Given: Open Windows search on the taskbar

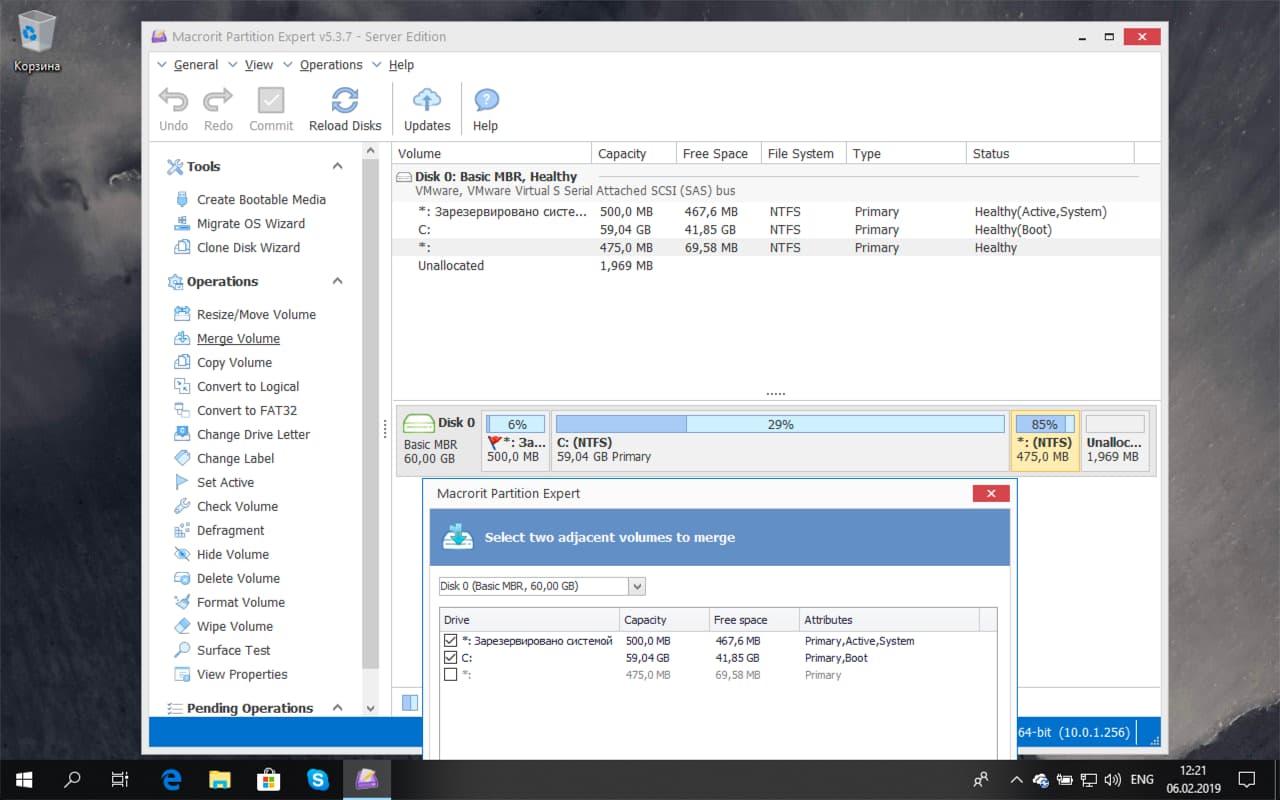Looking at the screenshot, I should point(72,779).
